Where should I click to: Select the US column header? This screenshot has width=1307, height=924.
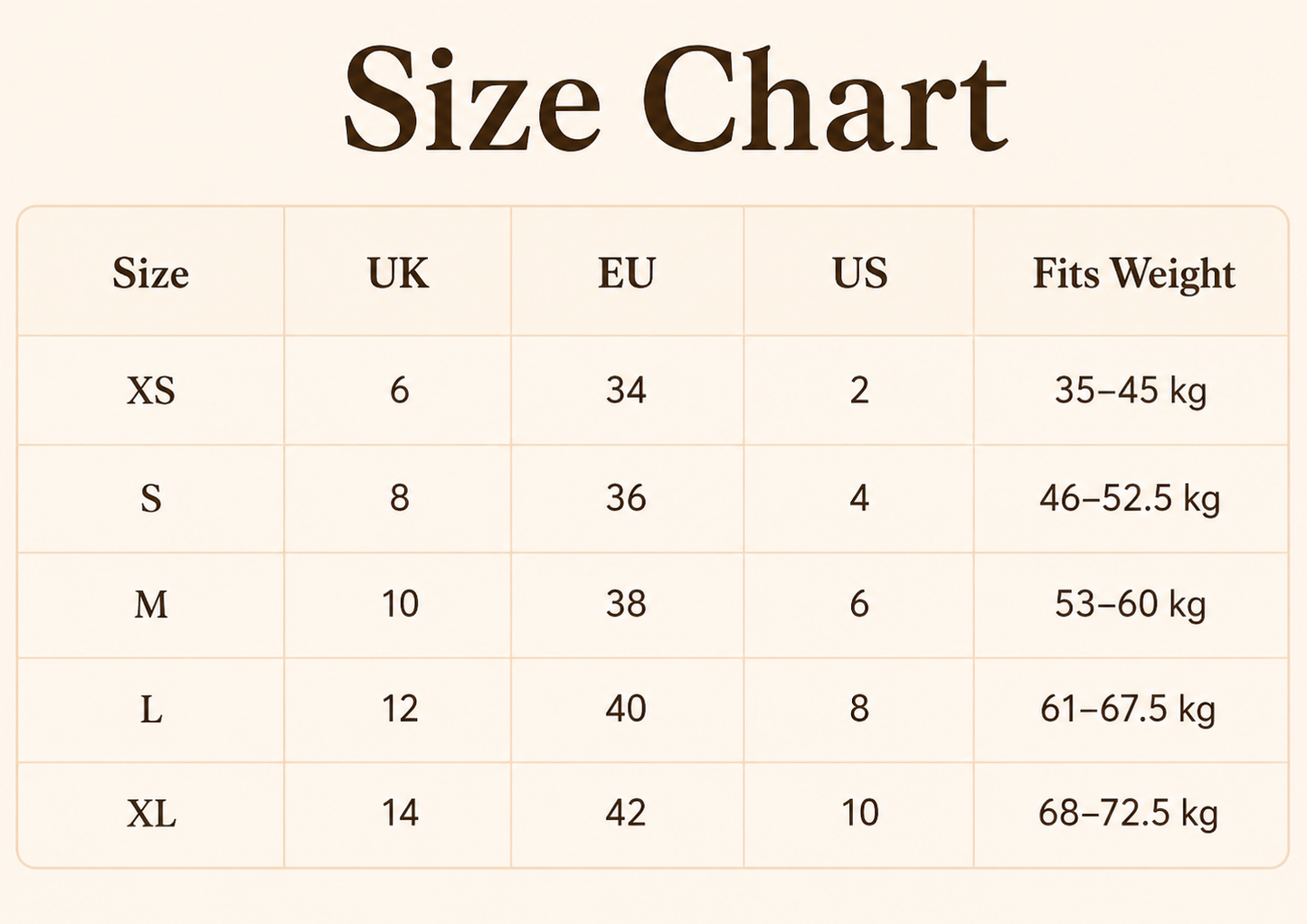[x=859, y=273]
